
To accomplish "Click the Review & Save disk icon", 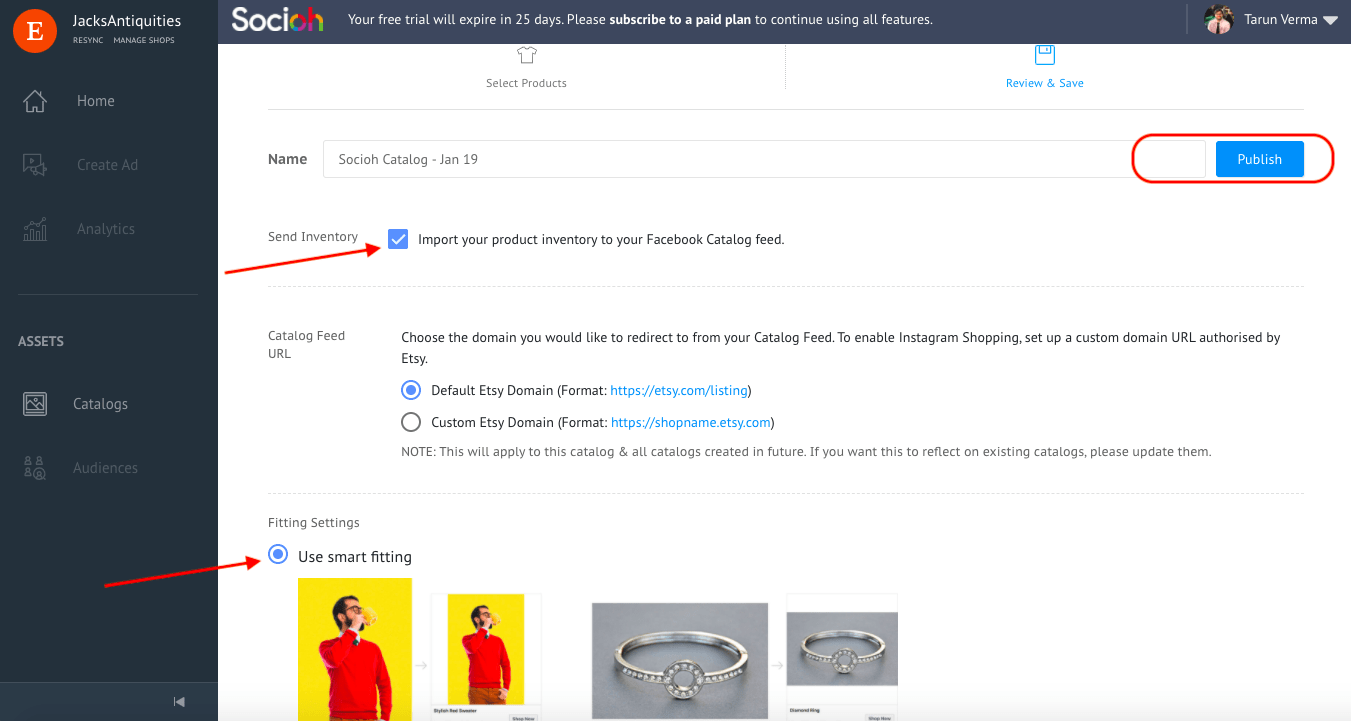I will (1044, 54).
